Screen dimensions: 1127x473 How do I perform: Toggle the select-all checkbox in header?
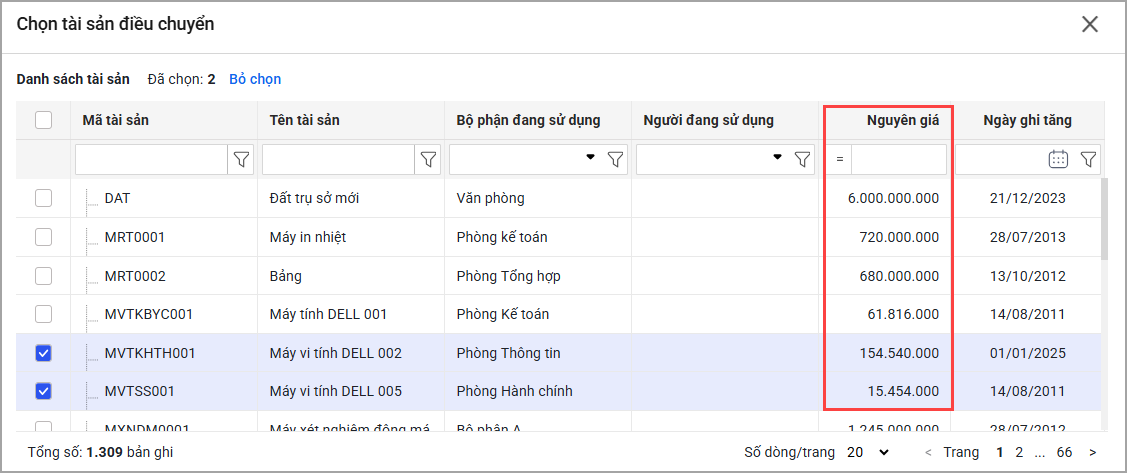(44, 120)
